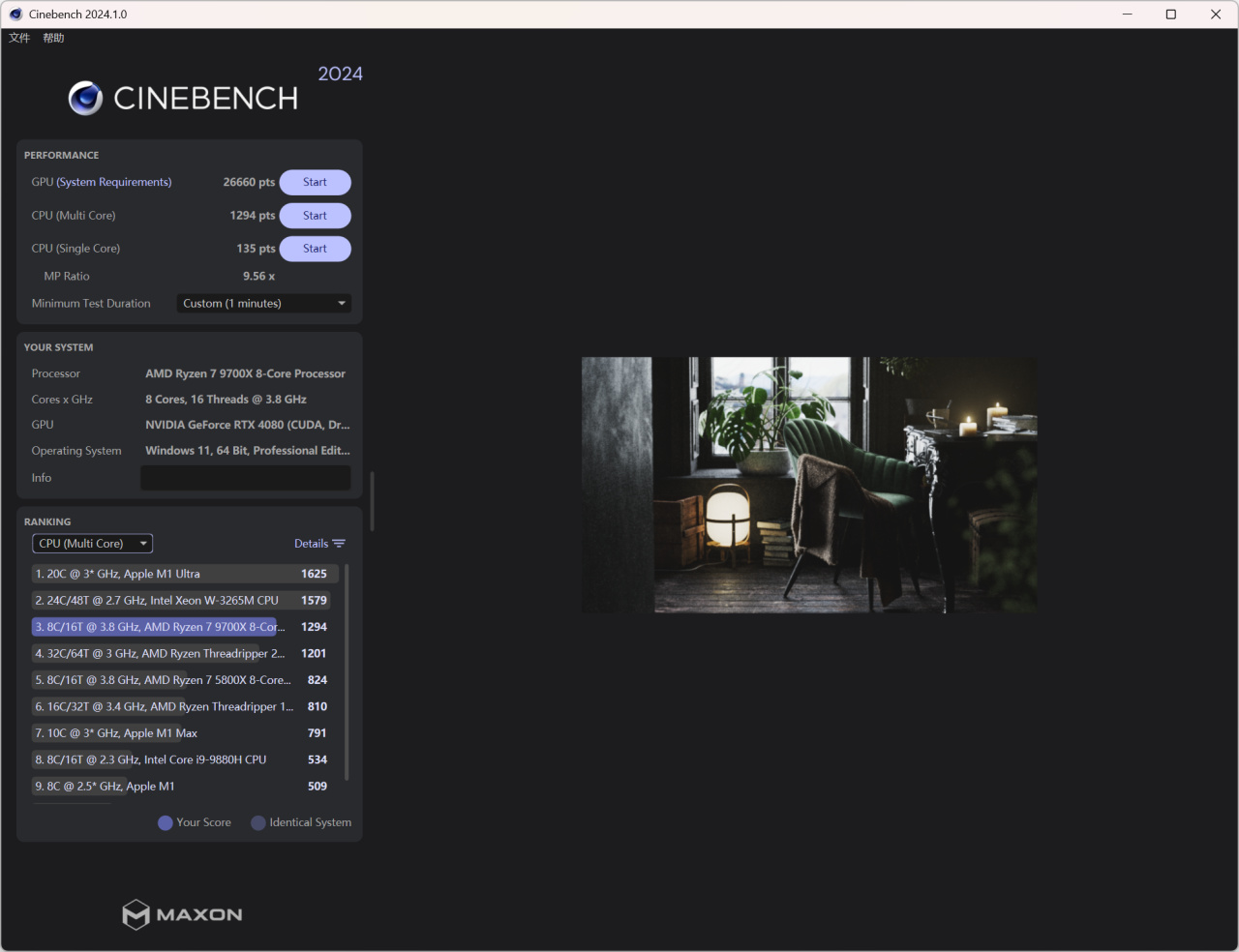
Task: Click the Info input field
Action: (246, 478)
